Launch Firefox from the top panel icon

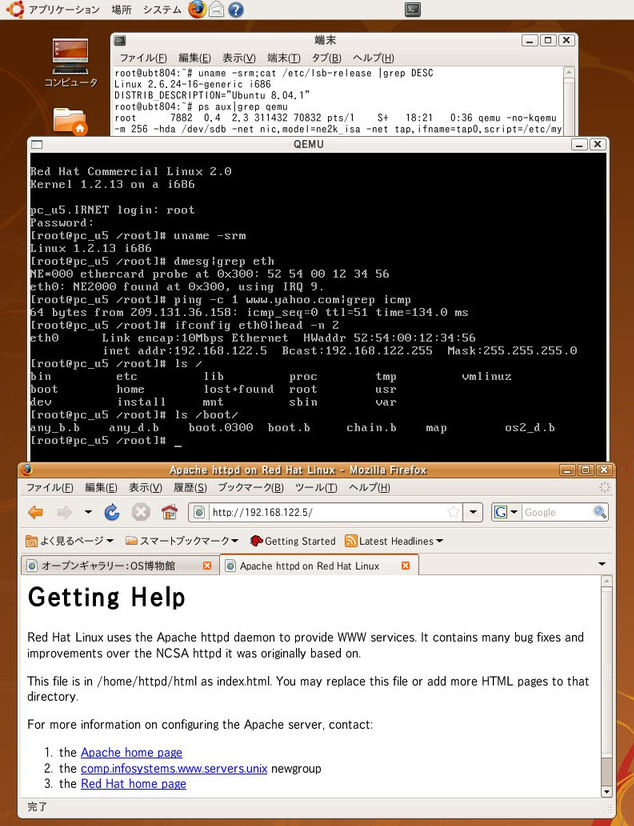coord(197,9)
